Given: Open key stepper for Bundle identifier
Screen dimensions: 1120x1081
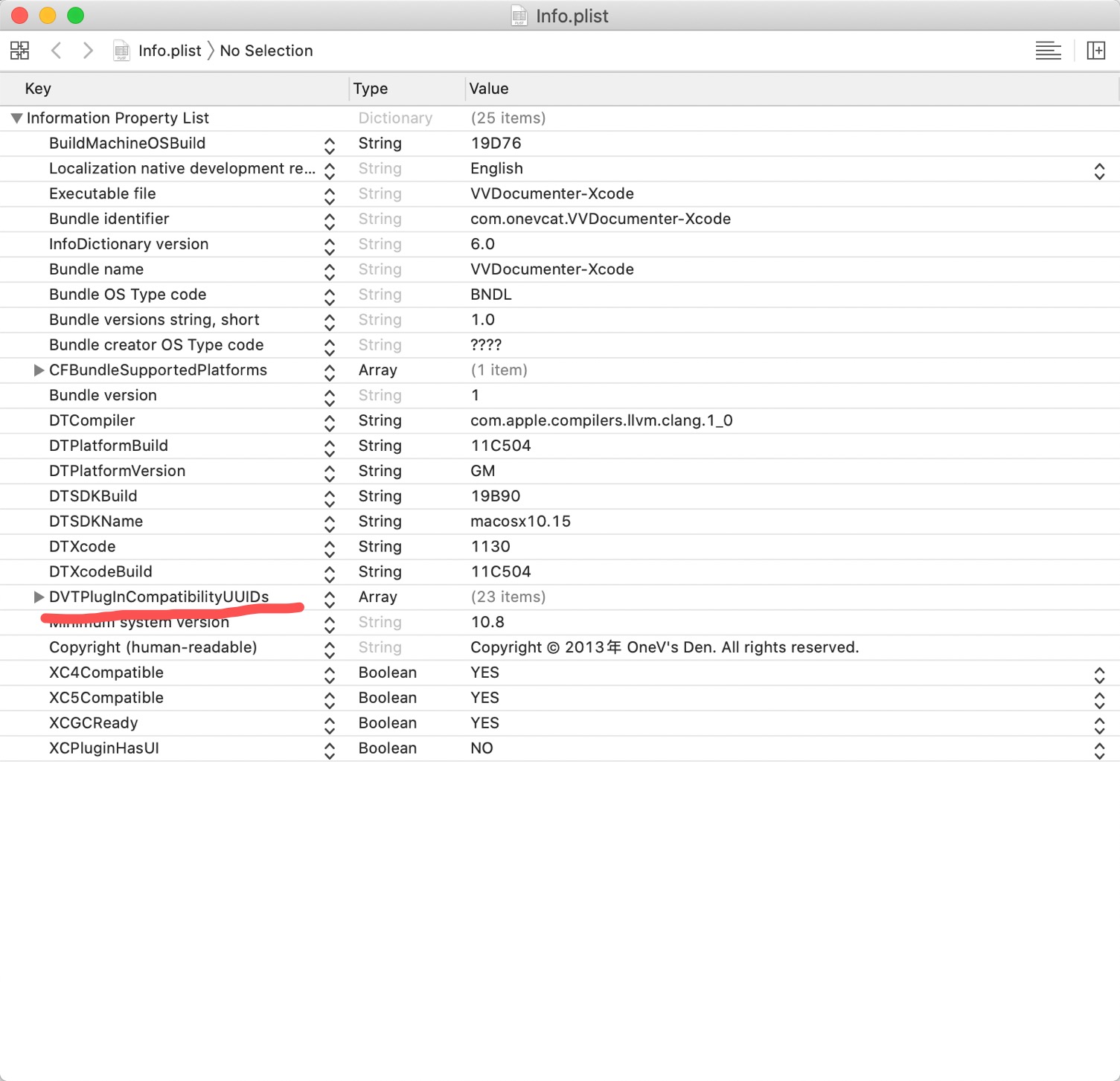Looking at the screenshot, I should coord(330,221).
